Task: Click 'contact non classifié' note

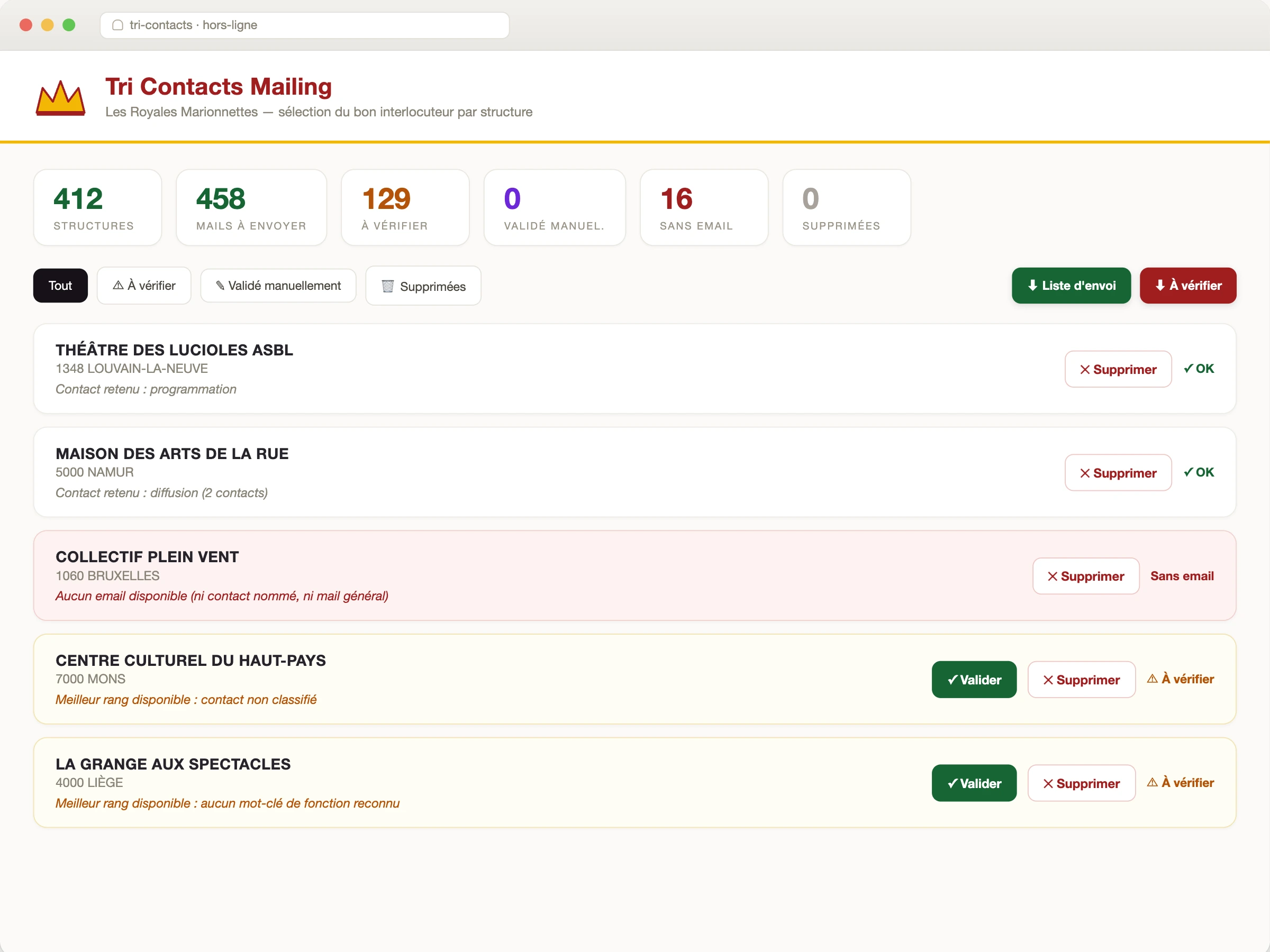Action: click(259, 700)
